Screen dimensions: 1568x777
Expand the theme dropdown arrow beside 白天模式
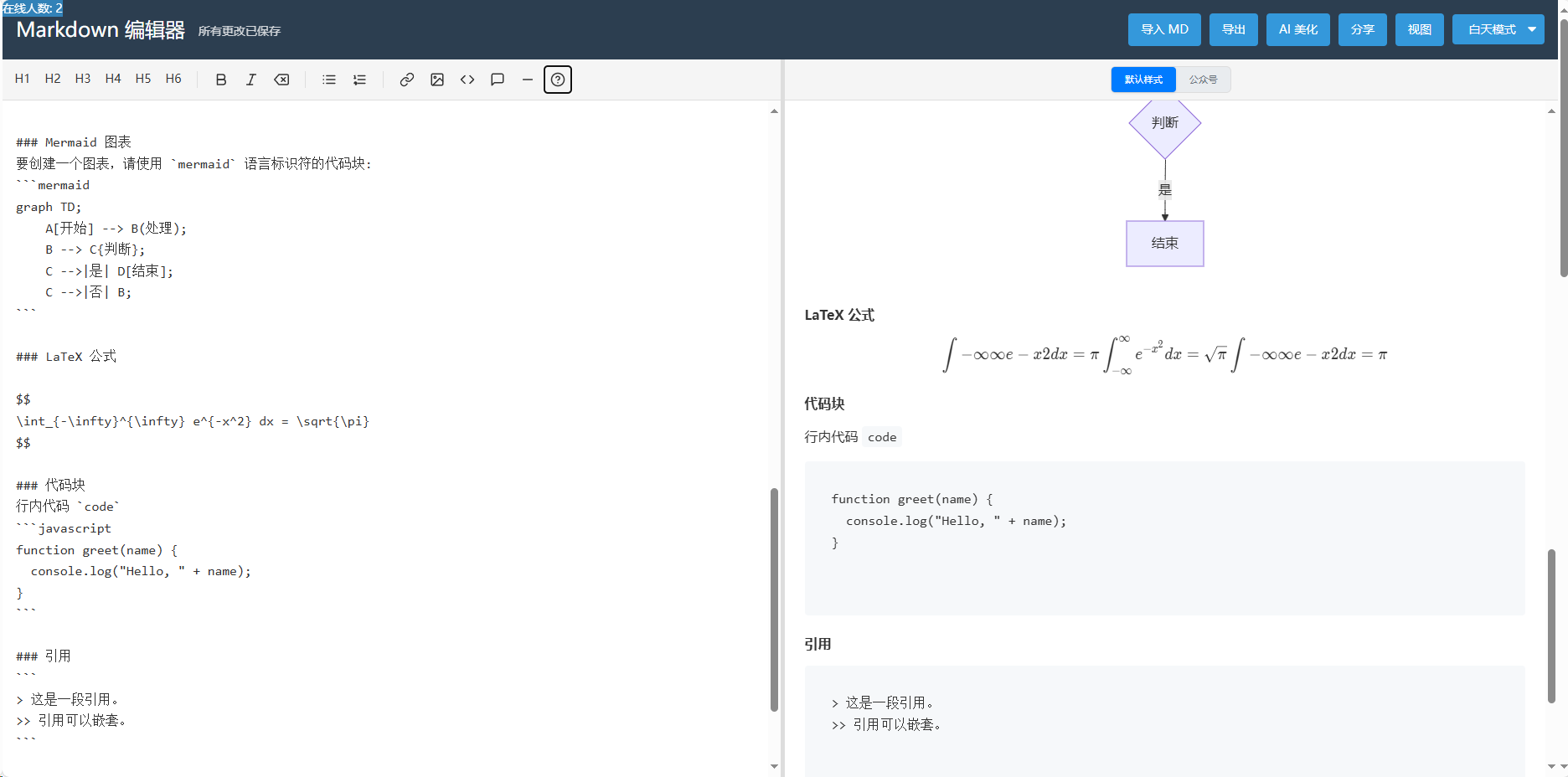point(1532,29)
